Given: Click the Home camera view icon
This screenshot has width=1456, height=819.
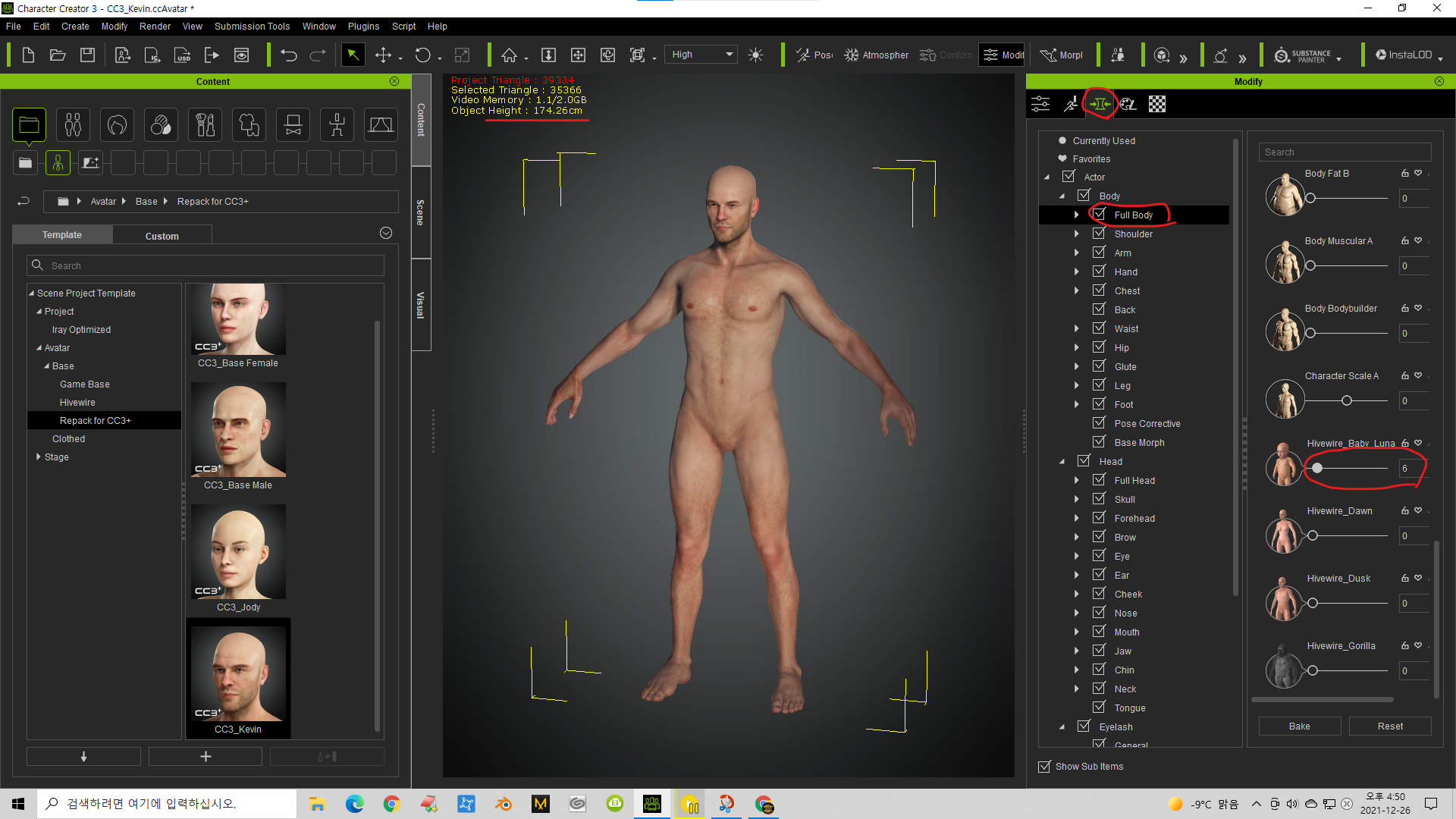Looking at the screenshot, I should [510, 55].
